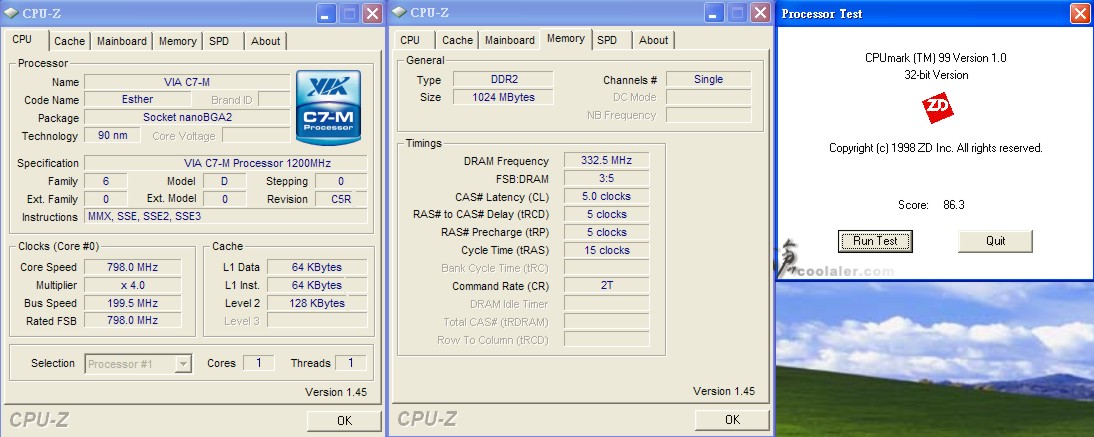Click memory Type field DDR2
This screenshot has height=437, width=1094.
503,80
